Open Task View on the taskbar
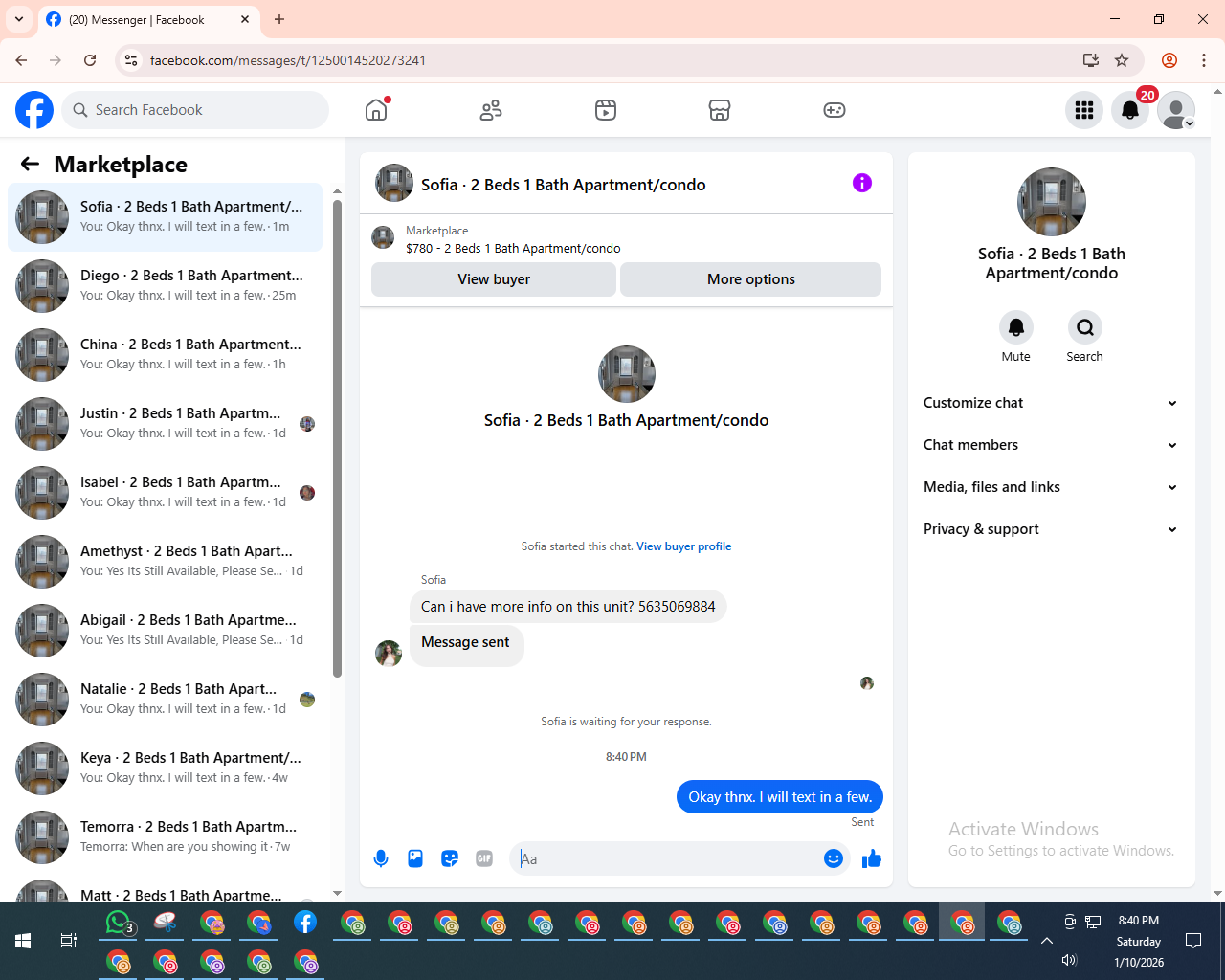Screen dimensions: 1225x980 (69, 941)
